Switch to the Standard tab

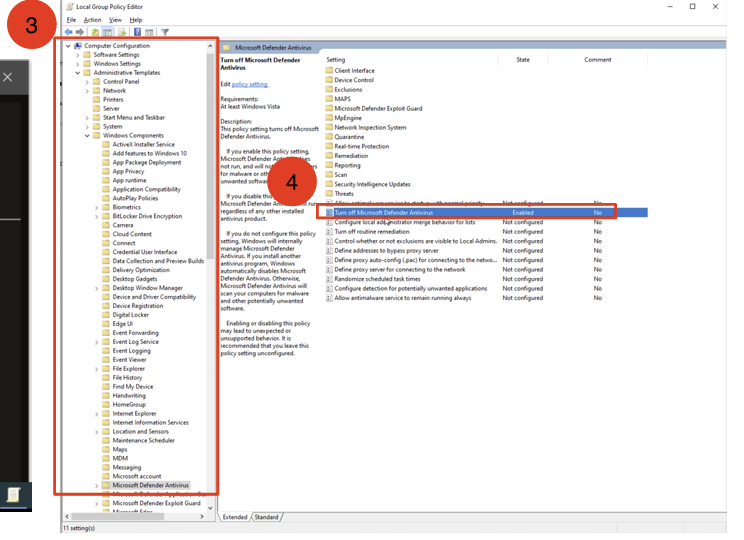click(x=266, y=517)
